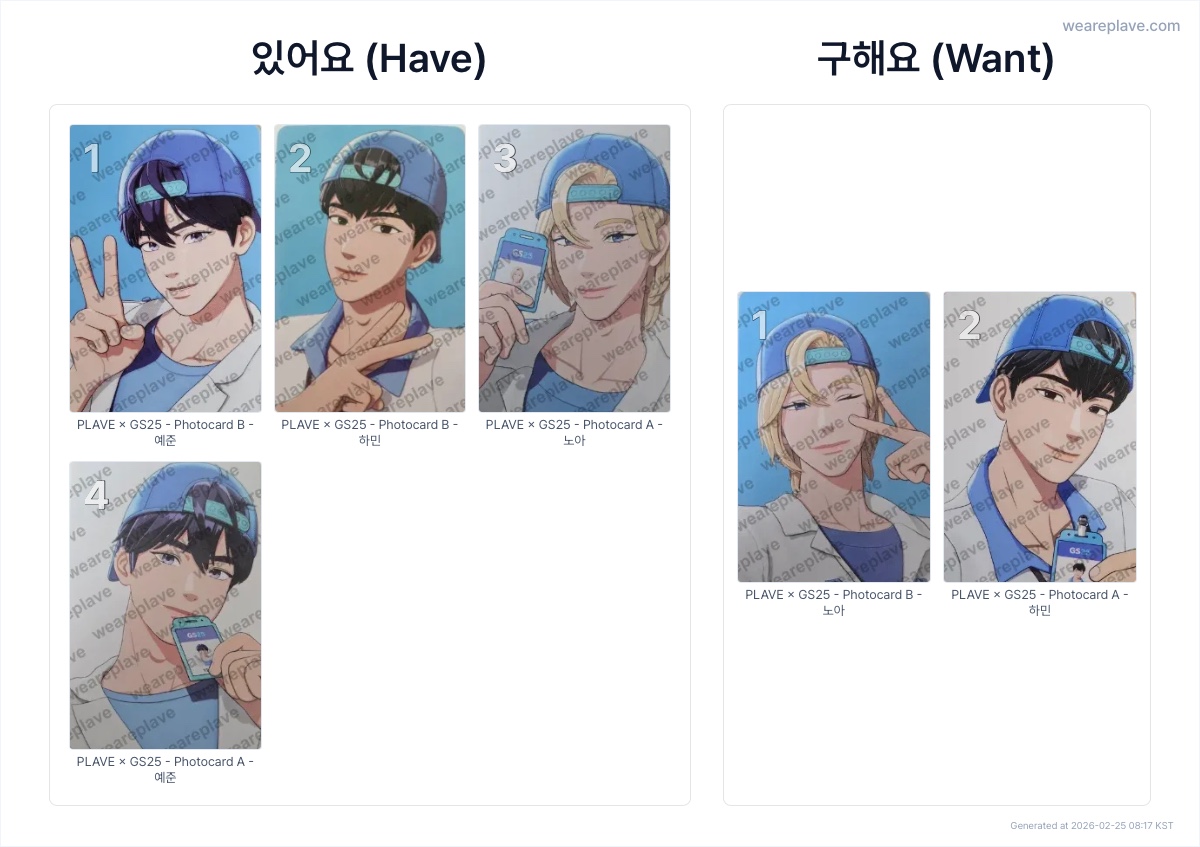Click number badge 1 on Have card
This screenshot has height=847, width=1200.
92,159
